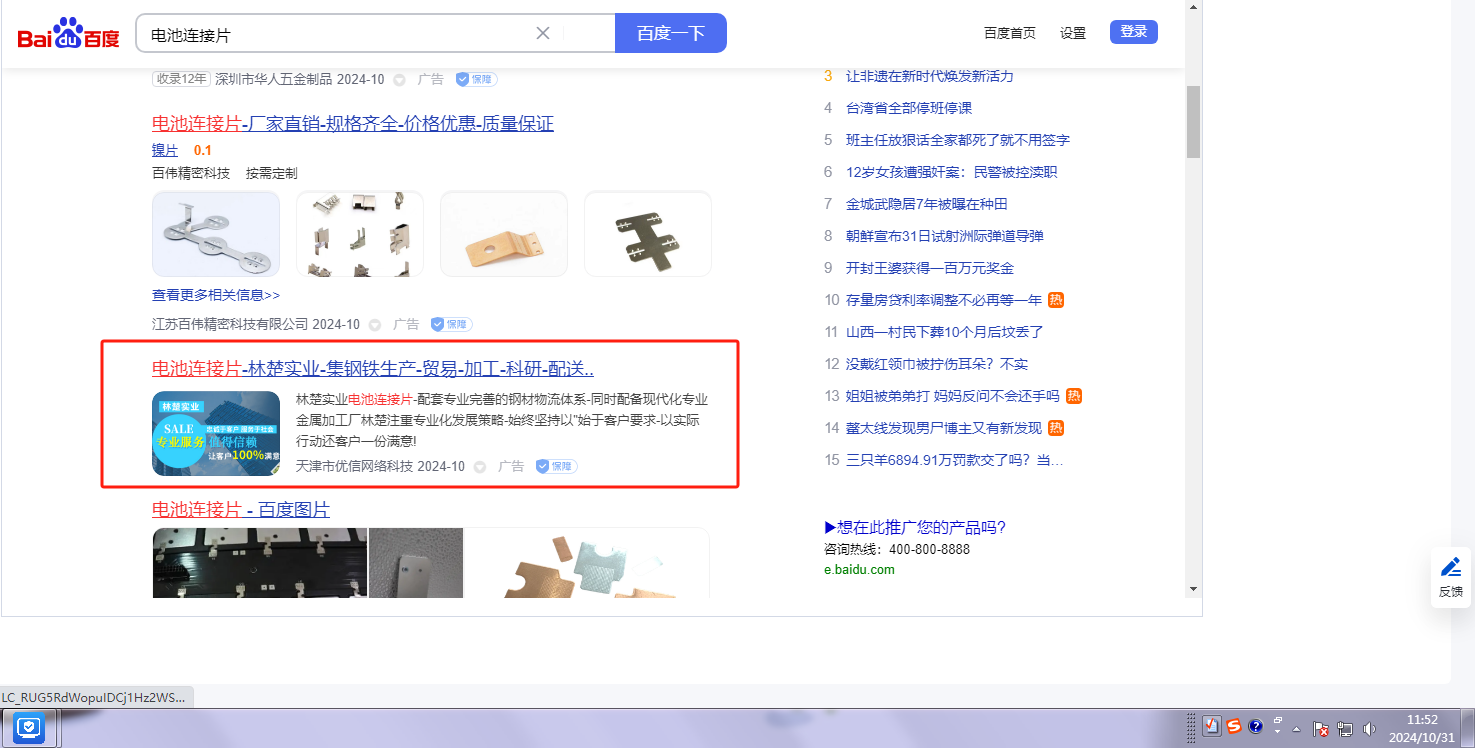1475x748 pixels.
Task: Click the Show Desktop strip beside the clock
Action: point(1468,728)
